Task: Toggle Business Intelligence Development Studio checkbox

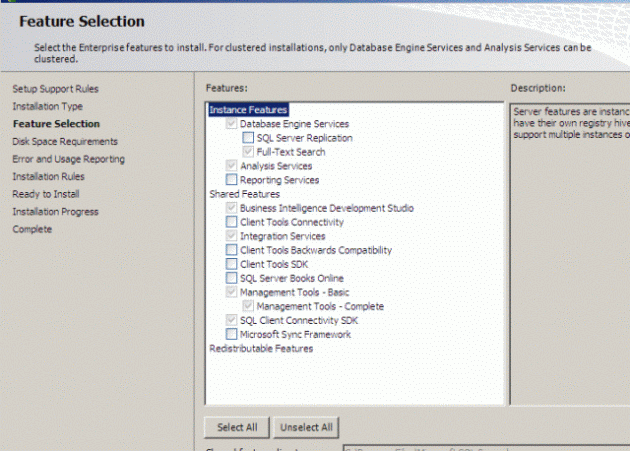Action: pyautogui.click(x=231, y=208)
